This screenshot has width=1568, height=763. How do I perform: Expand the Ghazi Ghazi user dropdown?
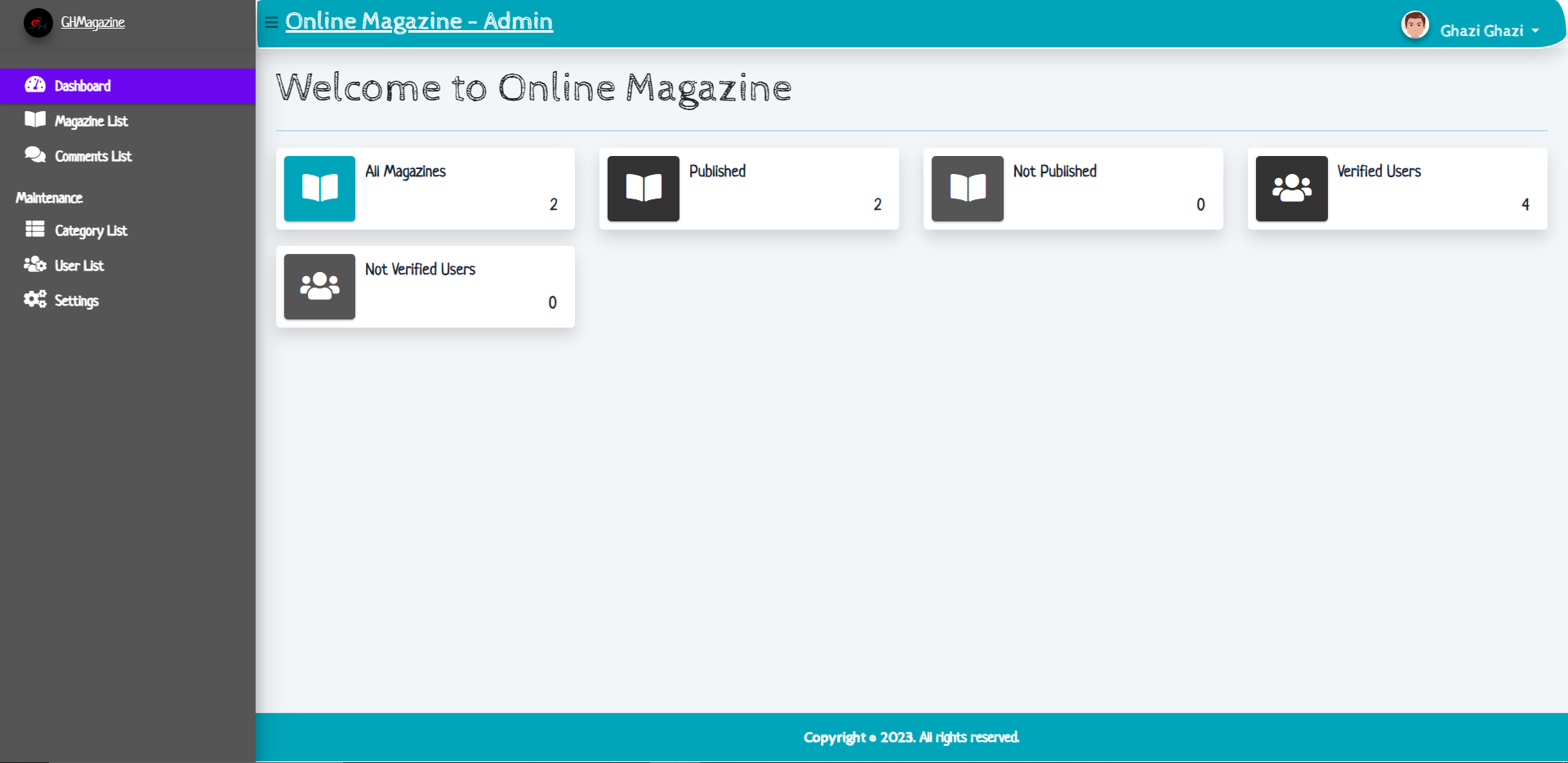(1489, 31)
